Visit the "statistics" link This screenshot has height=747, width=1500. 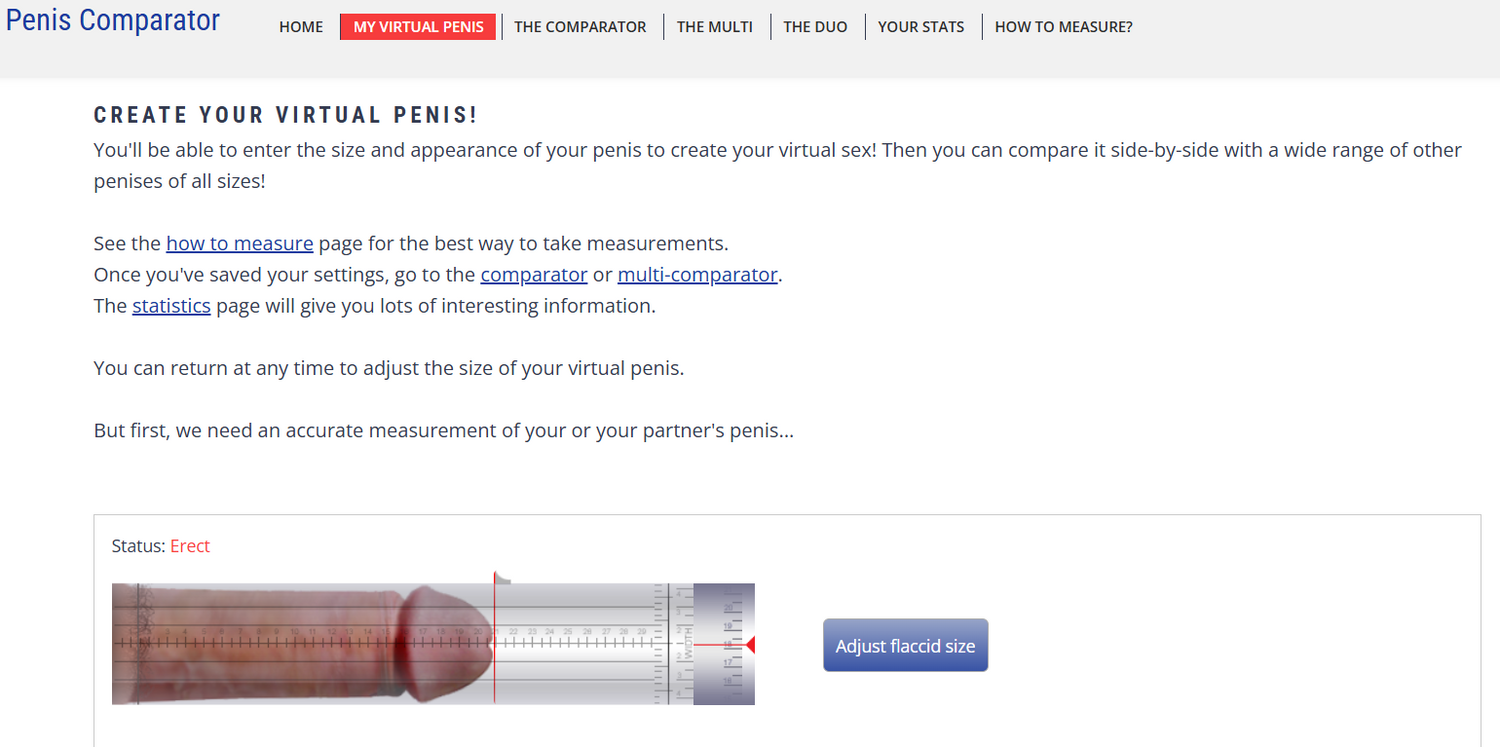[171, 305]
